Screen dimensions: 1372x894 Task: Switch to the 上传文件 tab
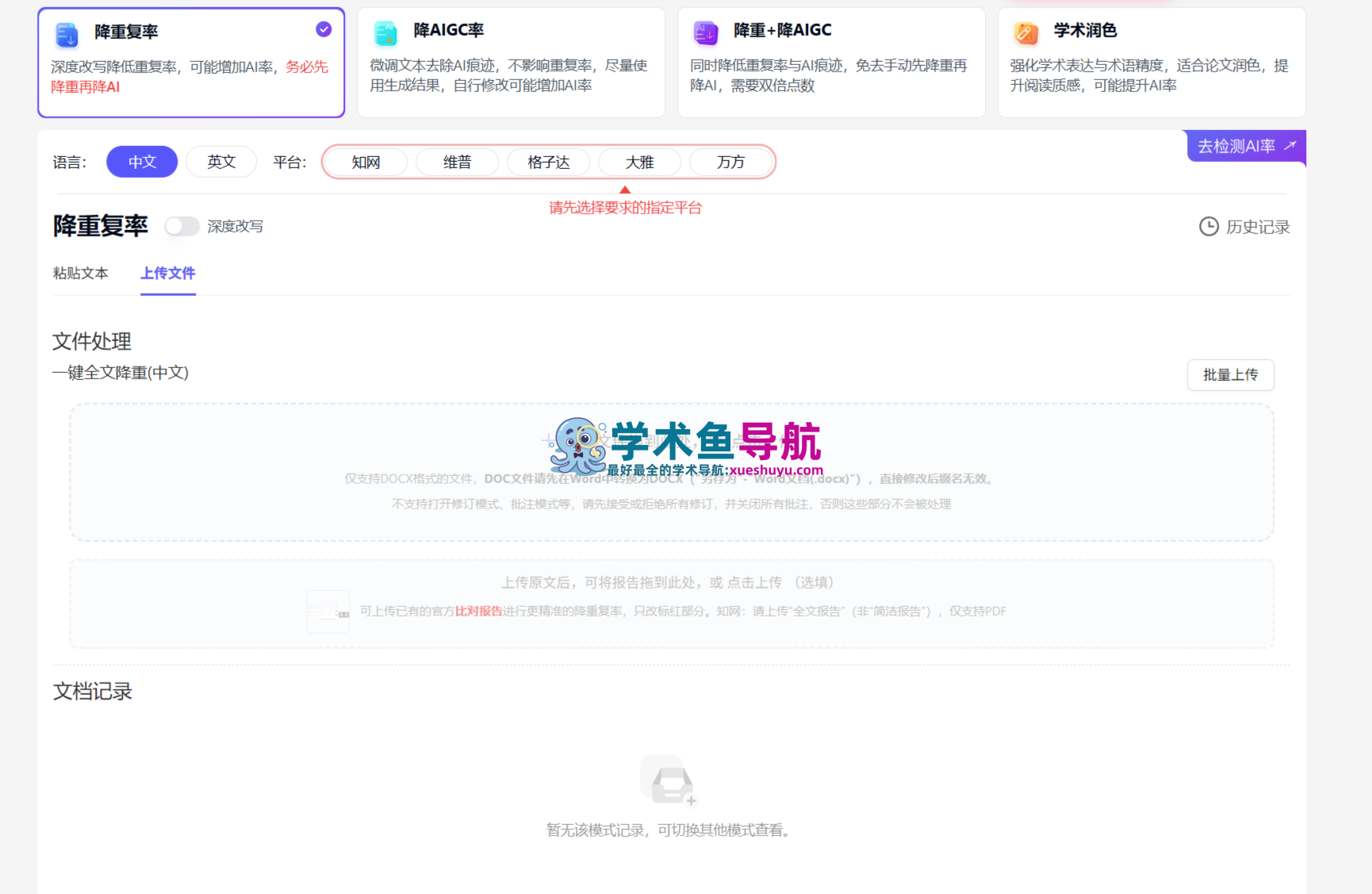click(x=168, y=274)
